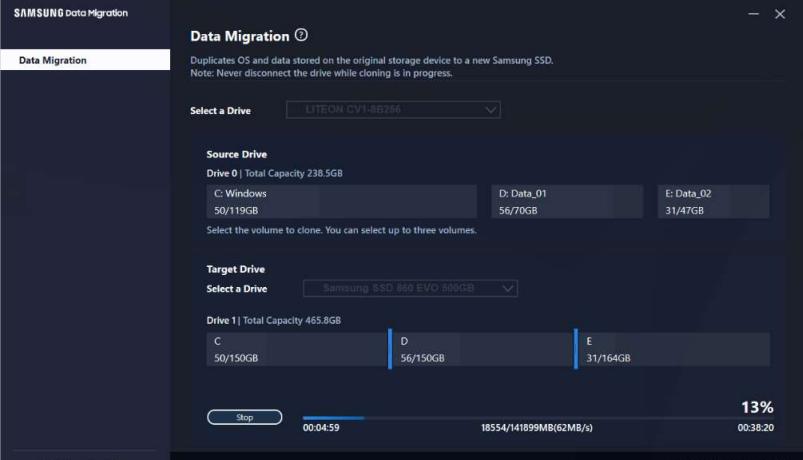The width and height of the screenshot is (803, 460).
Task: Click the 13% progress percentage
Action: [x=757, y=407]
